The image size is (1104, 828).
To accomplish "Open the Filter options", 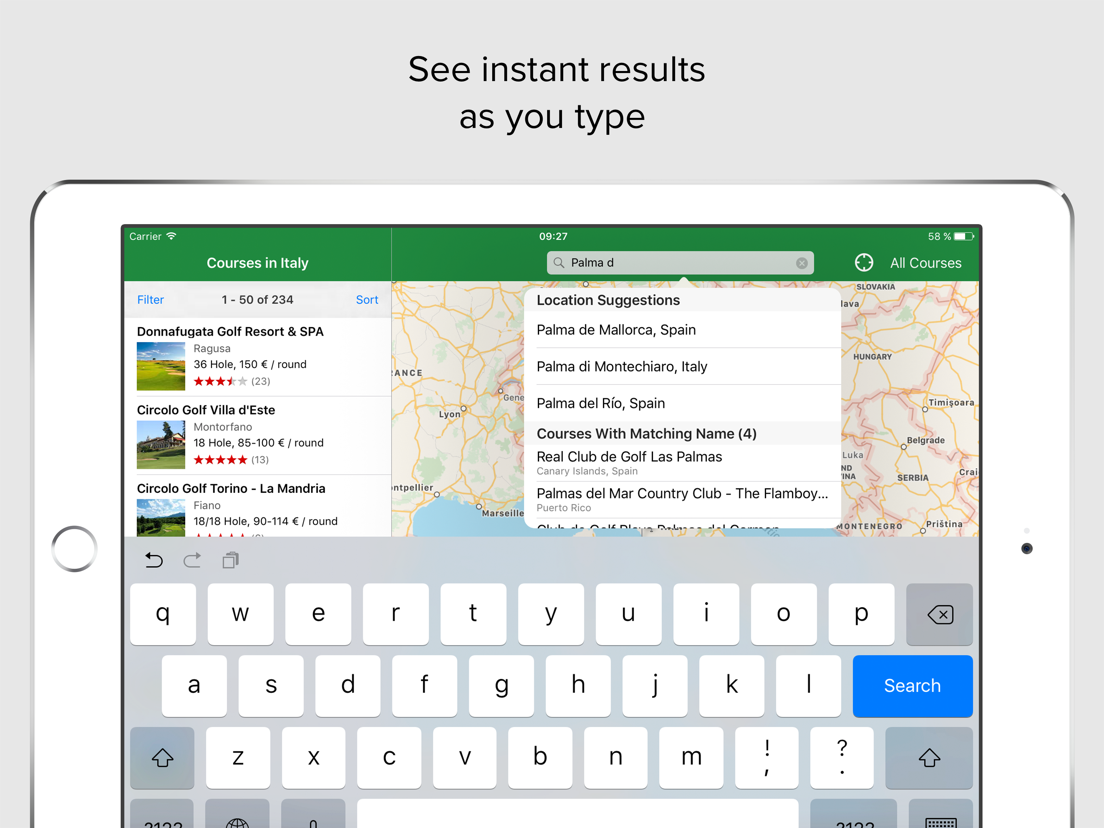I will tap(150, 300).
